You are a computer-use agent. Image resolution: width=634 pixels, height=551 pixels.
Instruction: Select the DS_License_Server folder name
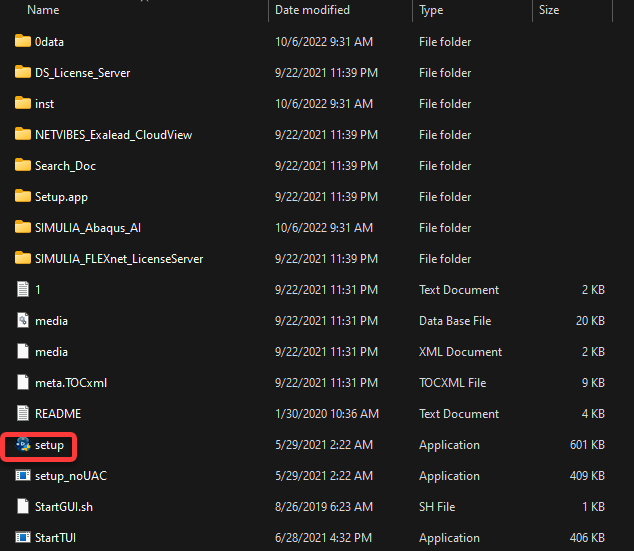point(82,73)
